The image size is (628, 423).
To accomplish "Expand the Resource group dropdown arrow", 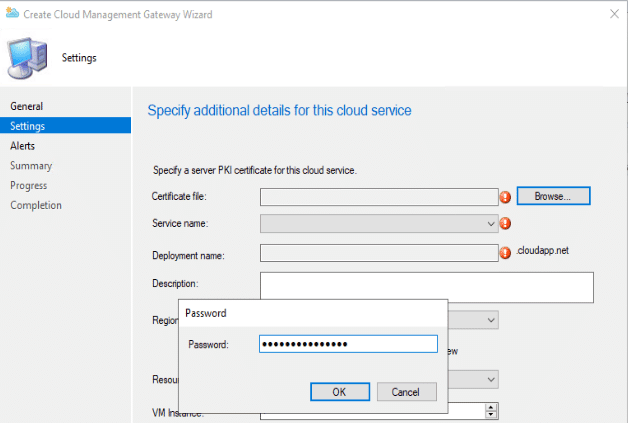I will [x=491, y=380].
